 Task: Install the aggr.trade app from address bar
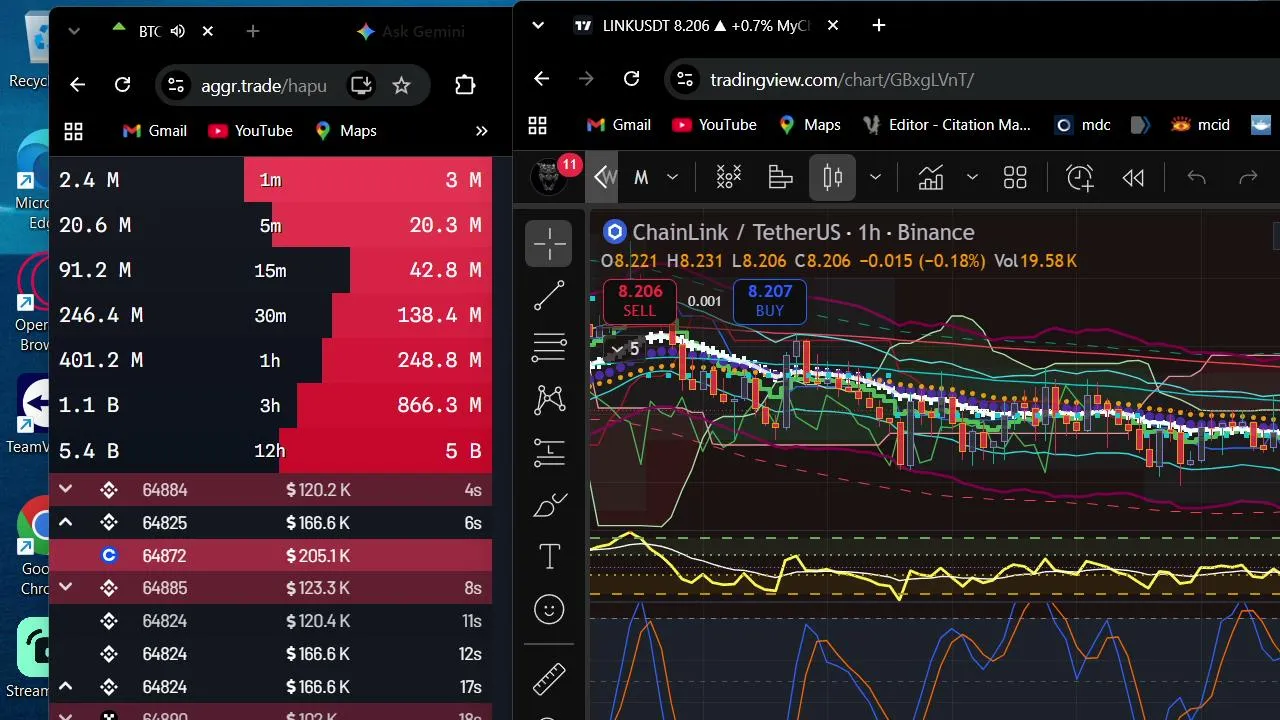click(361, 85)
